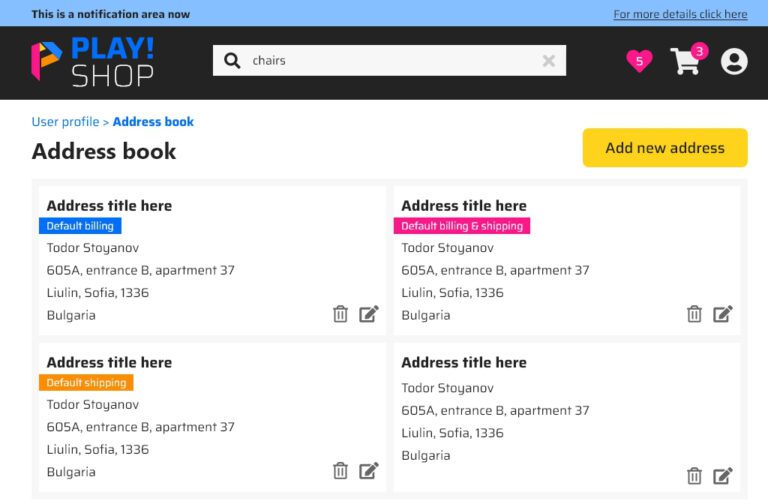Delete the Default billing & shipping address

694,314
